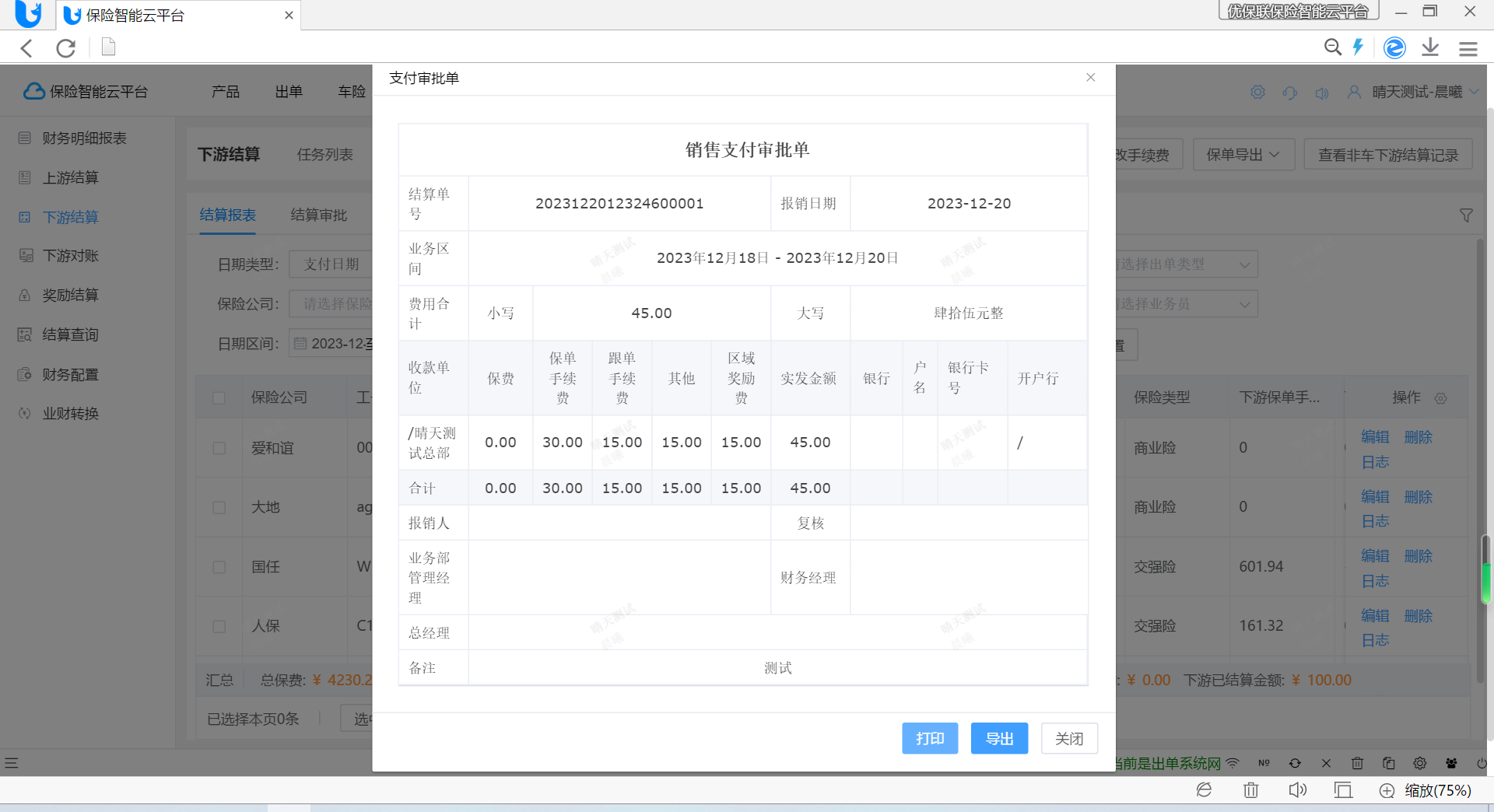The width and height of the screenshot is (1494, 812).
Task: Click the IE e icon in bottom bar
Action: (x=1204, y=790)
